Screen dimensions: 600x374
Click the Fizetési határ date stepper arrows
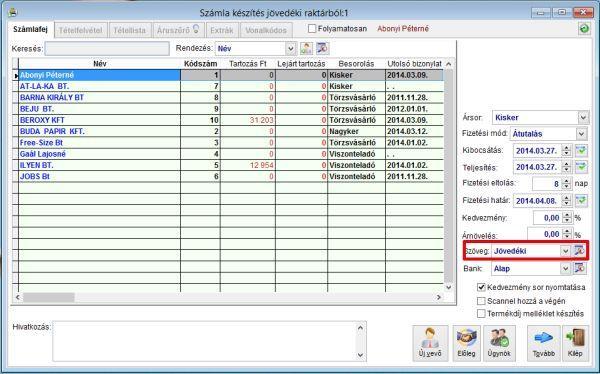[x=567, y=201]
